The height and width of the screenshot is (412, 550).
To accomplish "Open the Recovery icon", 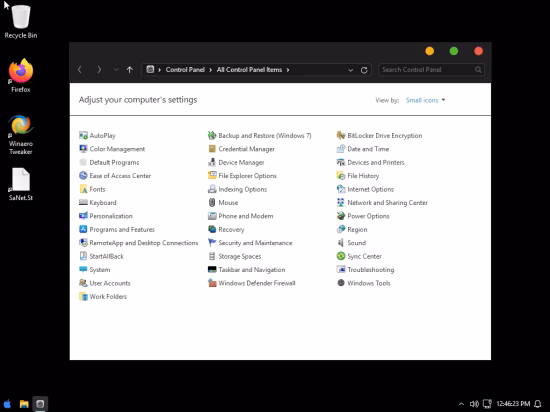I will (212, 229).
